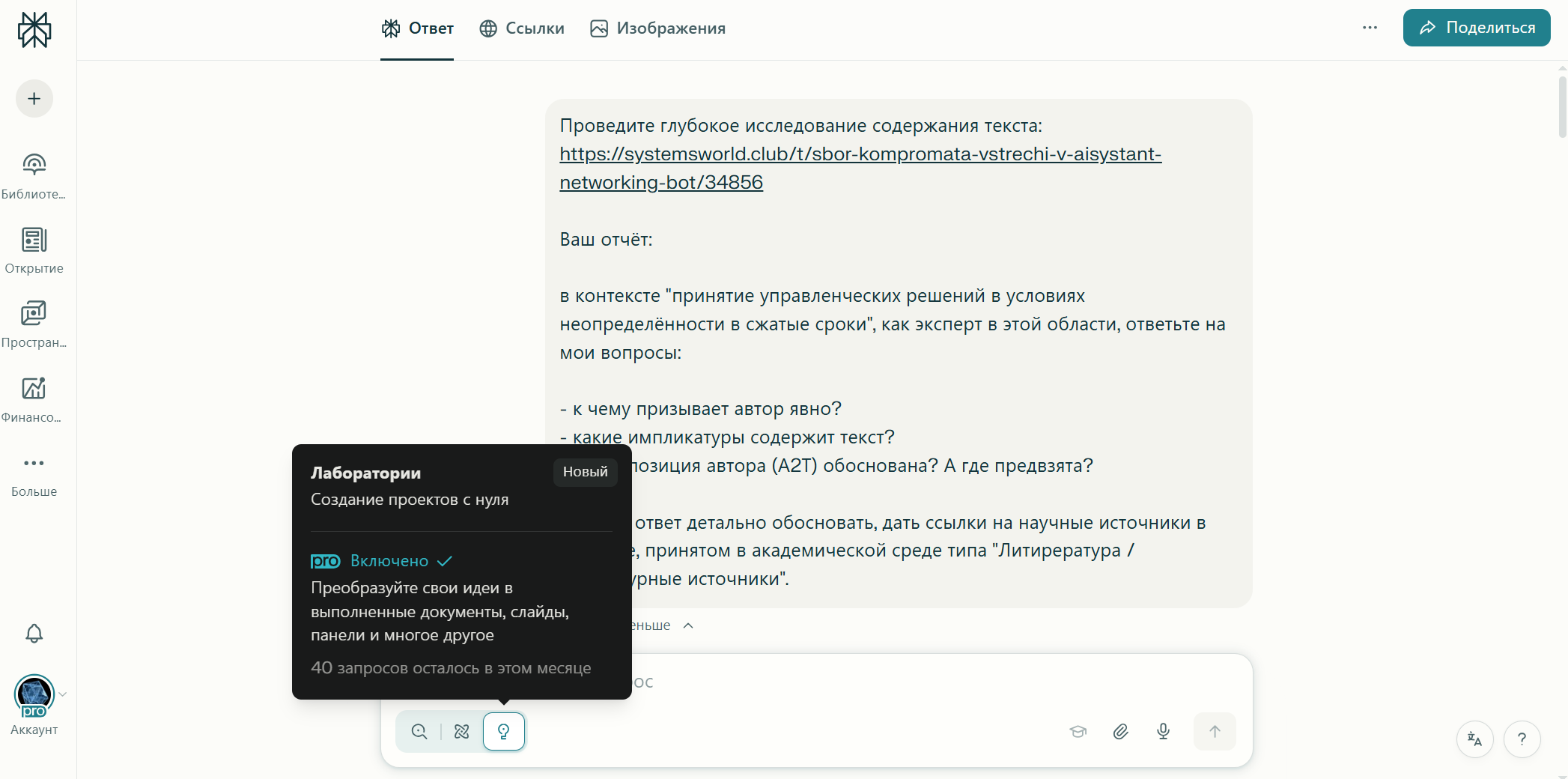The width and height of the screenshot is (1568, 779).
Task: Click the Perplexity logo home icon
Action: pyautogui.click(x=34, y=30)
